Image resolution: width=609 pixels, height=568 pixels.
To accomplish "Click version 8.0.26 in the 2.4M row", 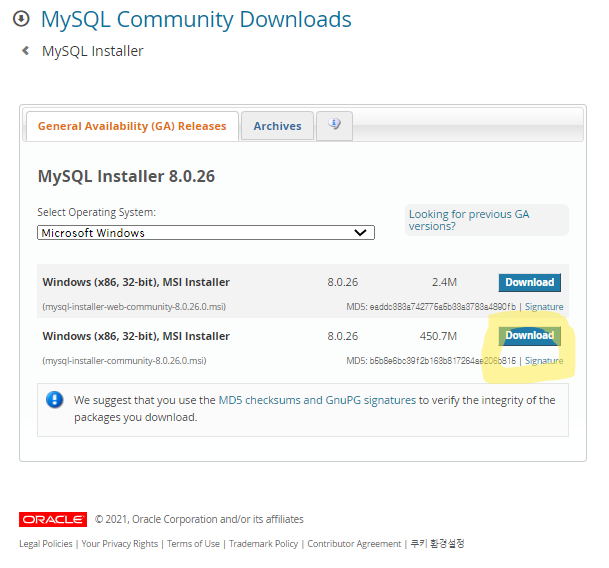I will coord(343,282).
